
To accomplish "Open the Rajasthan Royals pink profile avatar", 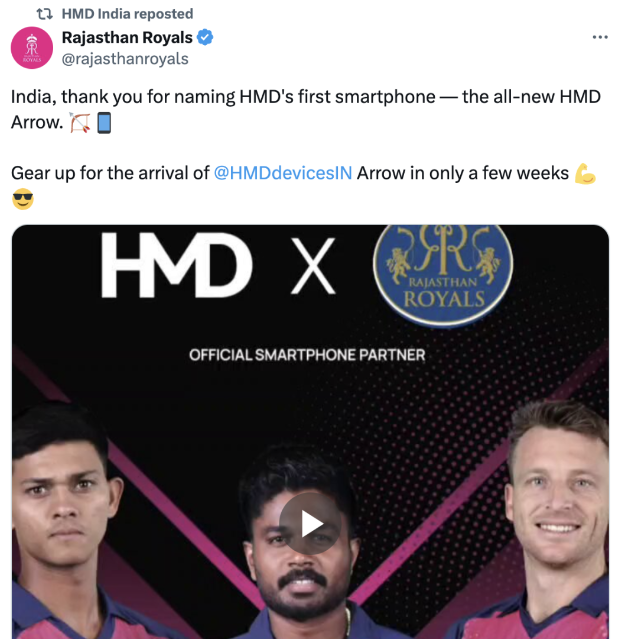I will [32, 48].
